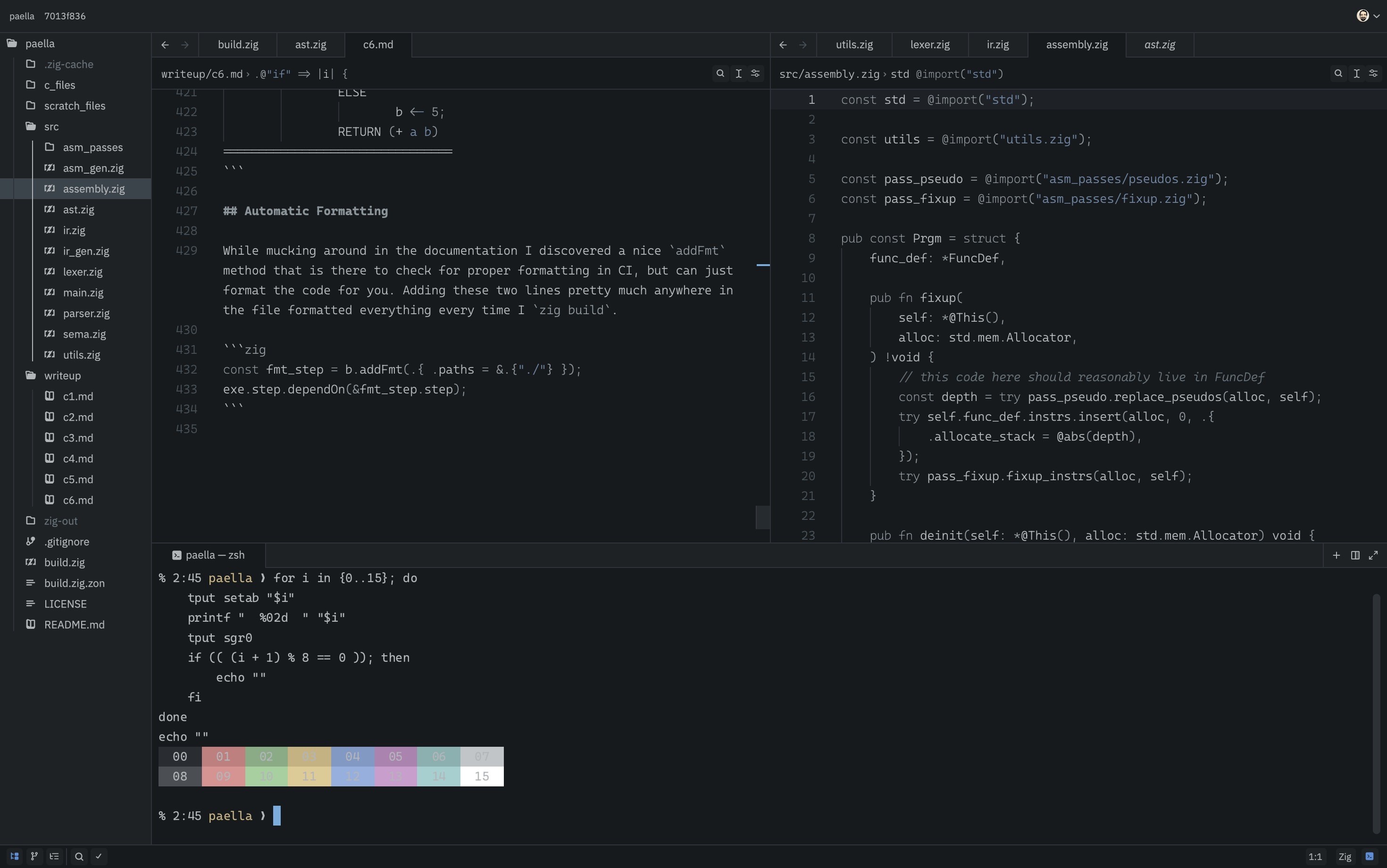Open editor controls in c6.md toolbar
The width and height of the screenshot is (1387, 868).
[755, 74]
